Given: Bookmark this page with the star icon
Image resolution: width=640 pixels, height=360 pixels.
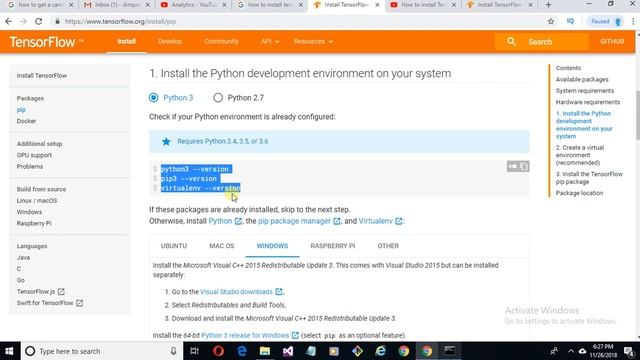Looking at the screenshot, I should click(x=551, y=21).
